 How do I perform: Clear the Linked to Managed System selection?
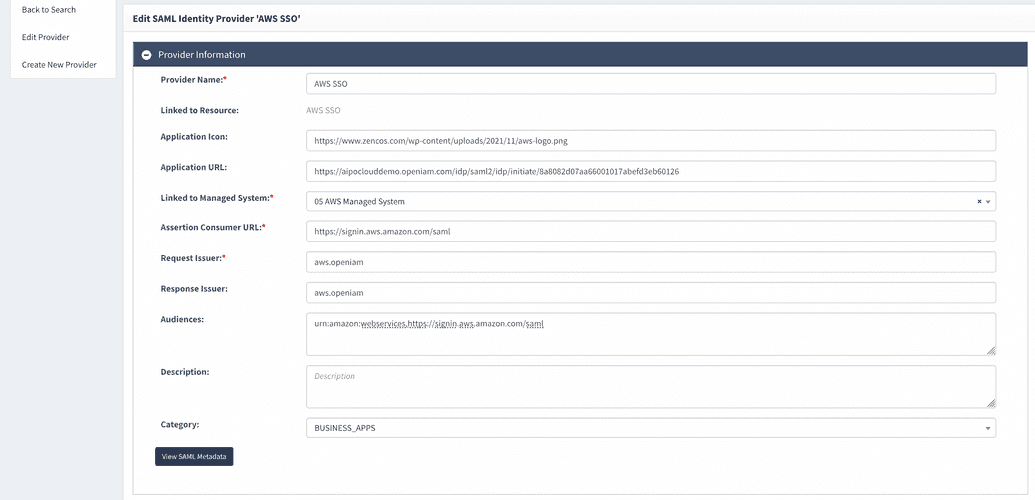point(979,201)
